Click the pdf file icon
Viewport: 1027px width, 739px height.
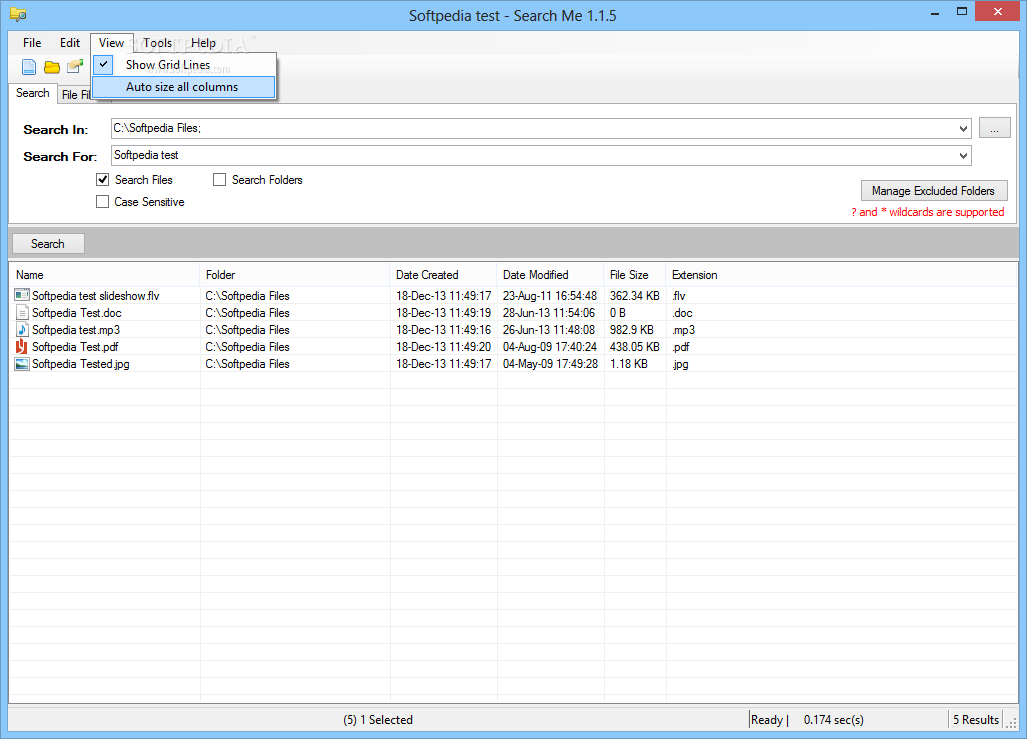(x=22, y=347)
